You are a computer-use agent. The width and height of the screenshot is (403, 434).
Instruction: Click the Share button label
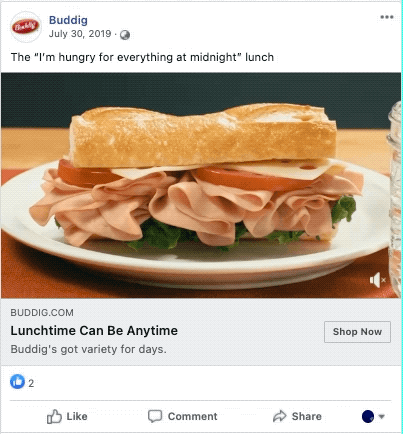click(307, 416)
